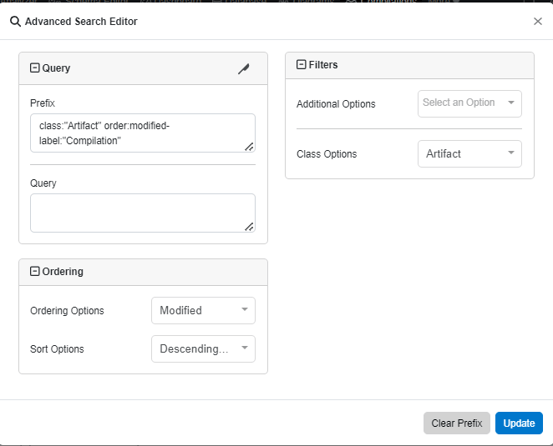The image size is (553, 446).
Task: Click the Additional Options label
Action: (336, 104)
